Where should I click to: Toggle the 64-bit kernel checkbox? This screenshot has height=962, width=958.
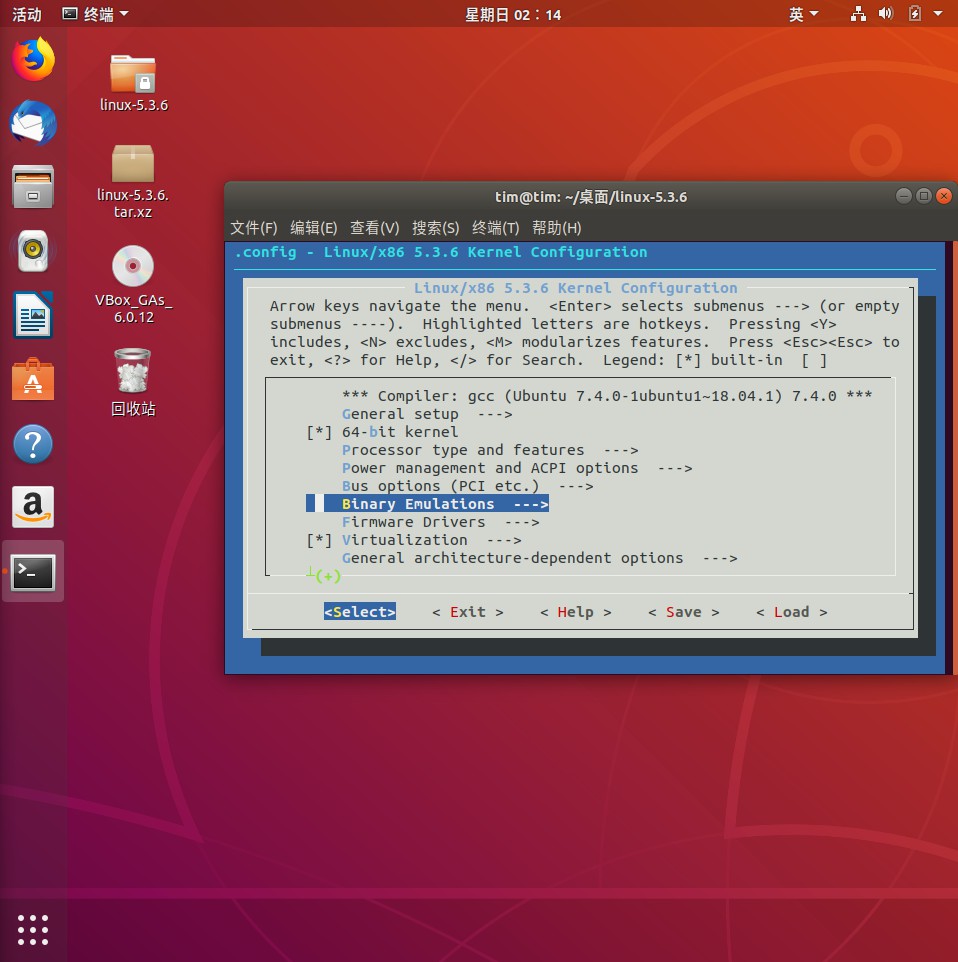pyautogui.click(x=319, y=432)
